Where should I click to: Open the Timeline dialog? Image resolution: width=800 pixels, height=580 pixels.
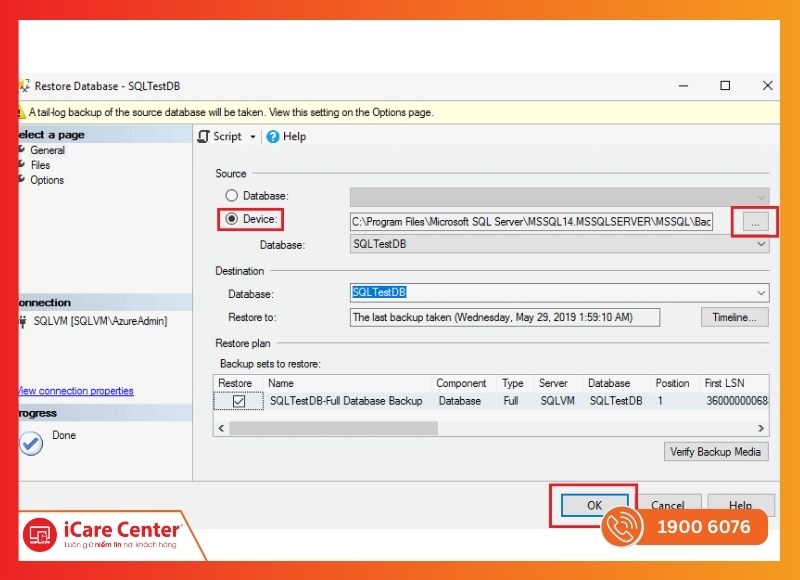click(x=734, y=317)
